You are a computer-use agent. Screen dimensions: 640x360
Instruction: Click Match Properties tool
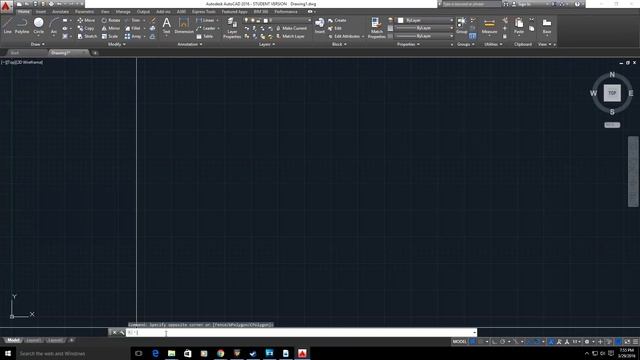coord(376,28)
